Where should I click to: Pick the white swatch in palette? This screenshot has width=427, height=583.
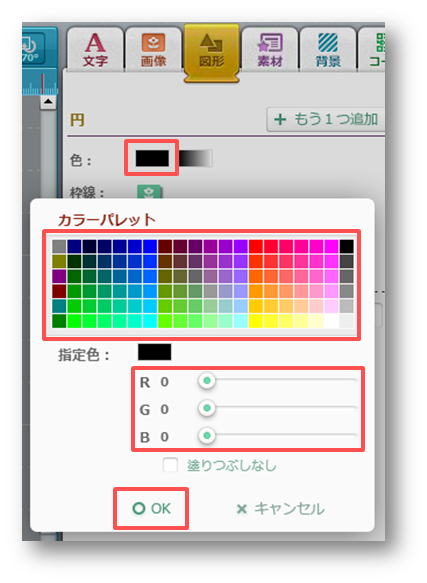pos(331,321)
